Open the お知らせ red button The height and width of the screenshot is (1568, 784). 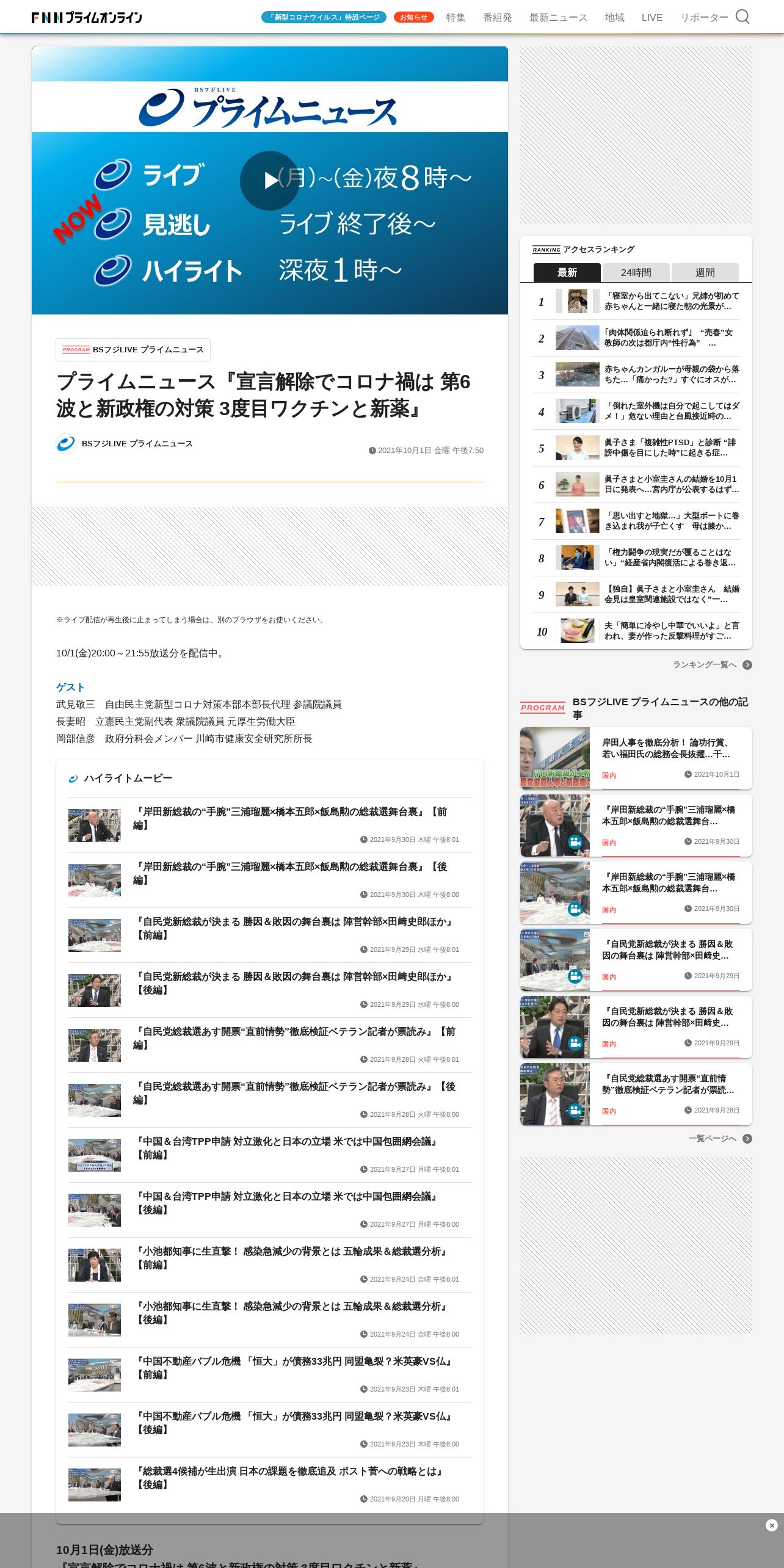414,17
